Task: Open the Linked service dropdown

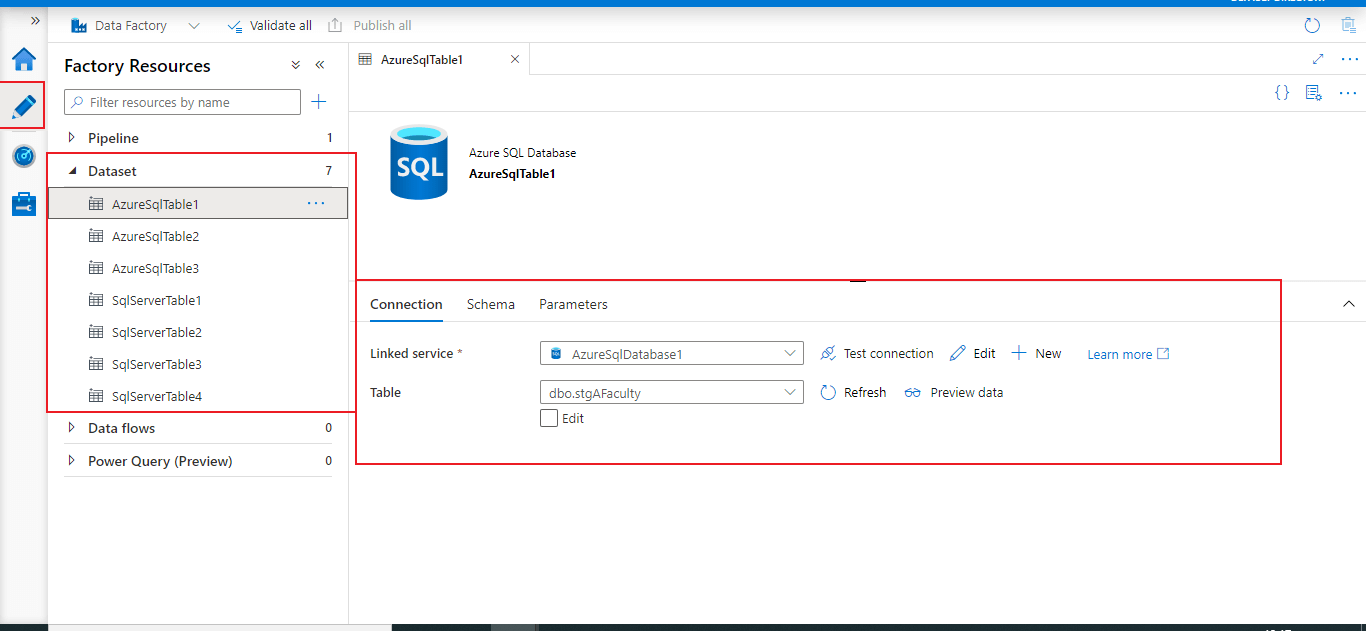Action: [671, 354]
